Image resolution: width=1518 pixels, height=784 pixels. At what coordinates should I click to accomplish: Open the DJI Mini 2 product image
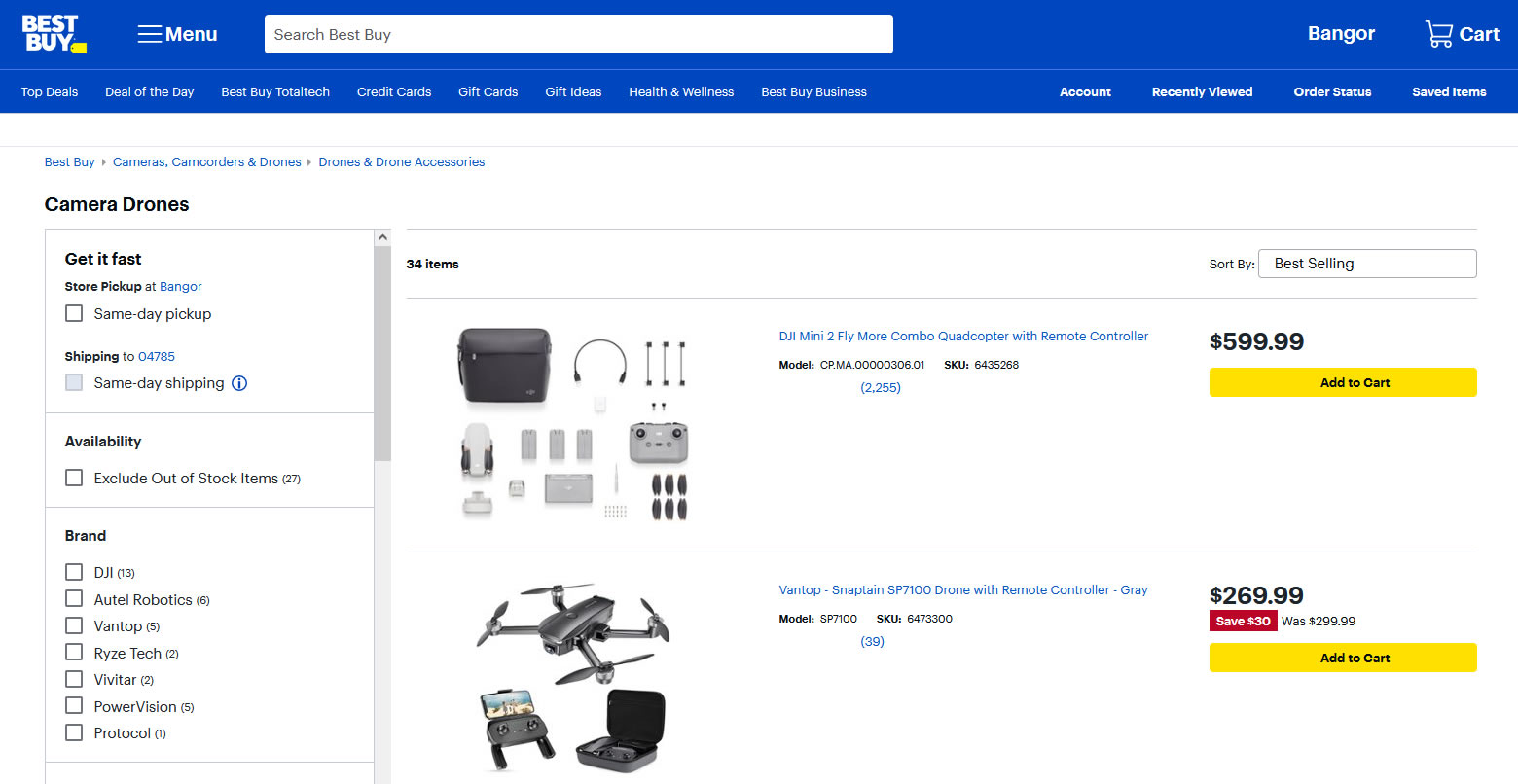point(573,422)
